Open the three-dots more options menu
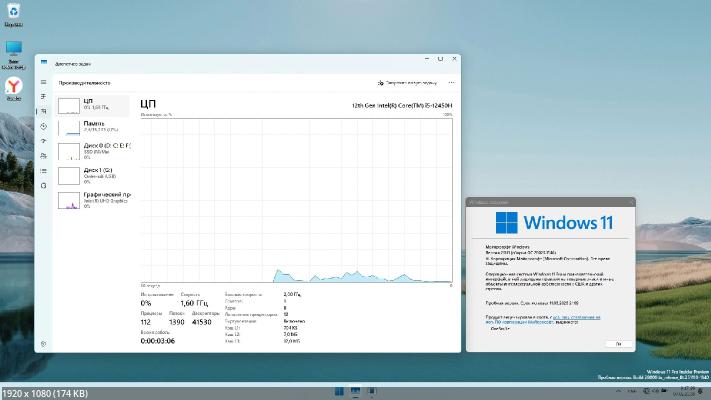711x400 pixels. [452, 83]
